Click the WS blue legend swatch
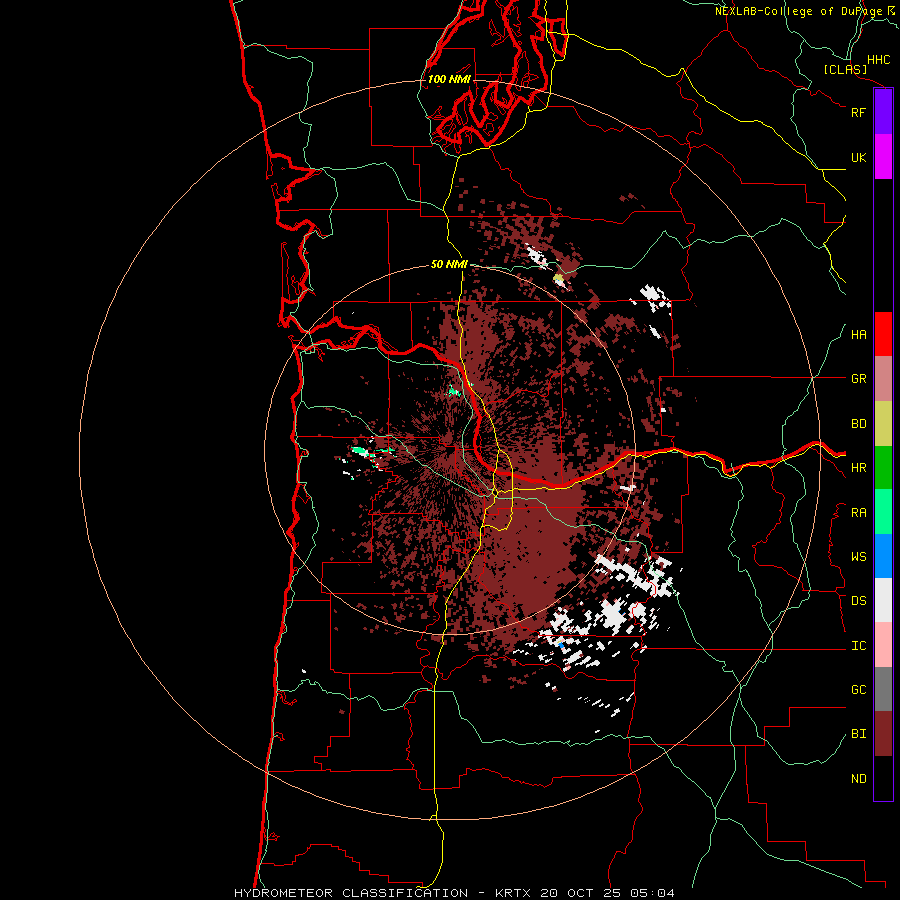The image size is (900, 900). (x=883, y=556)
